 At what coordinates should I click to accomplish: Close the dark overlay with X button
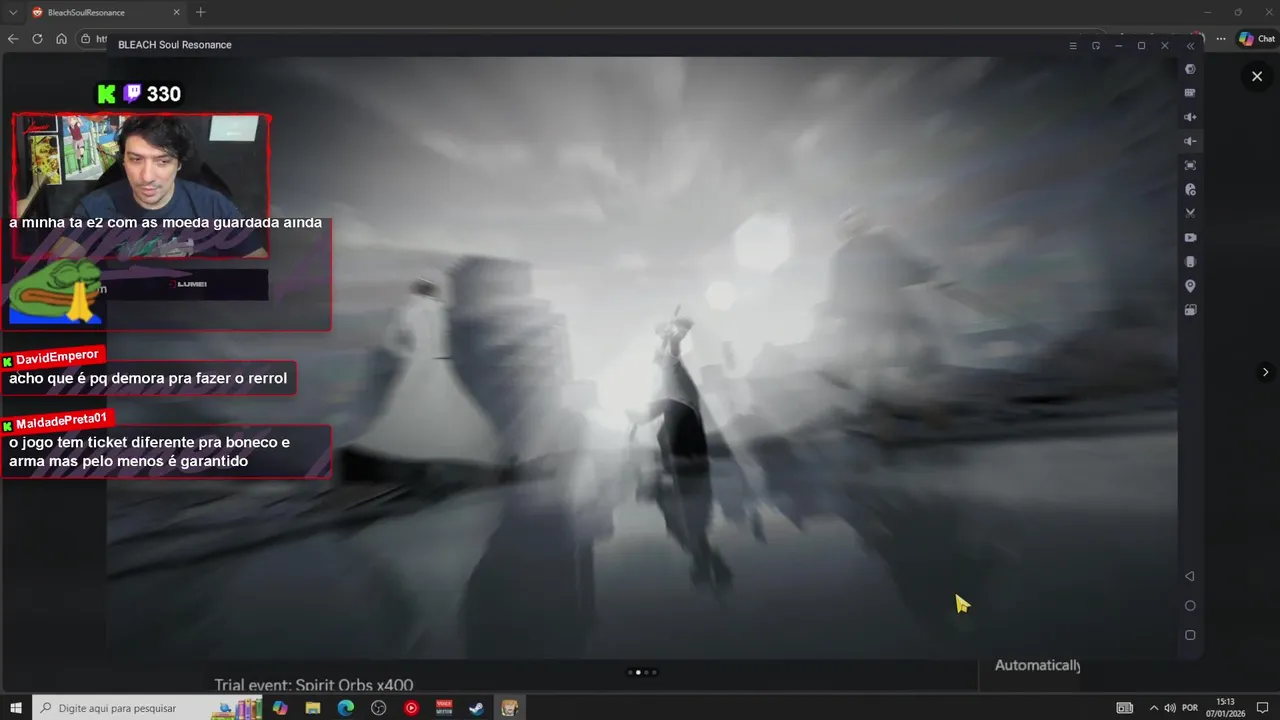coord(1257,76)
